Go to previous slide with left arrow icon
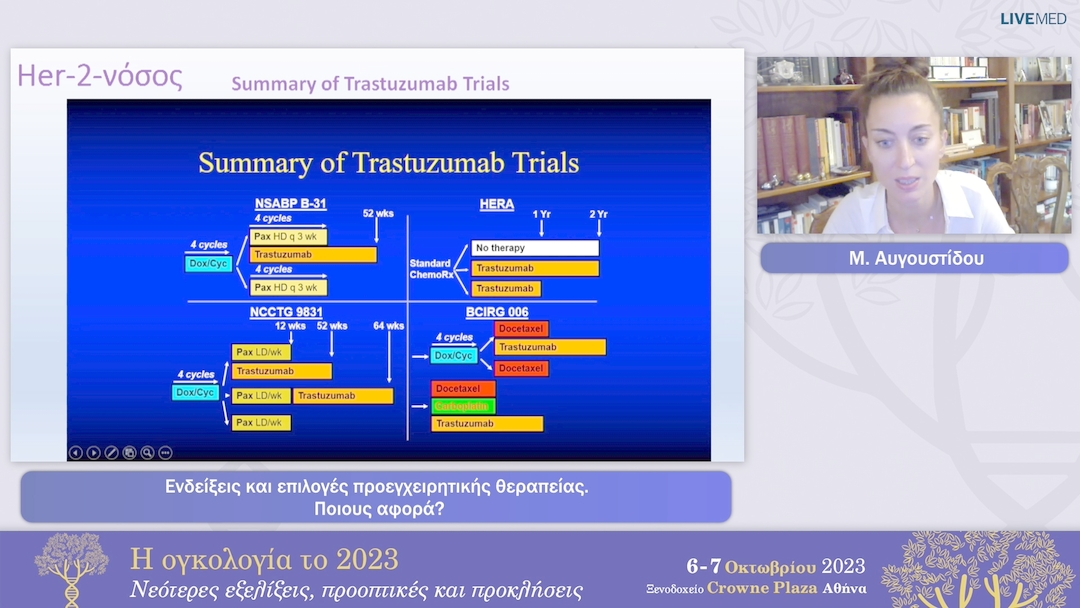This screenshot has height=608, width=1080. [75, 452]
